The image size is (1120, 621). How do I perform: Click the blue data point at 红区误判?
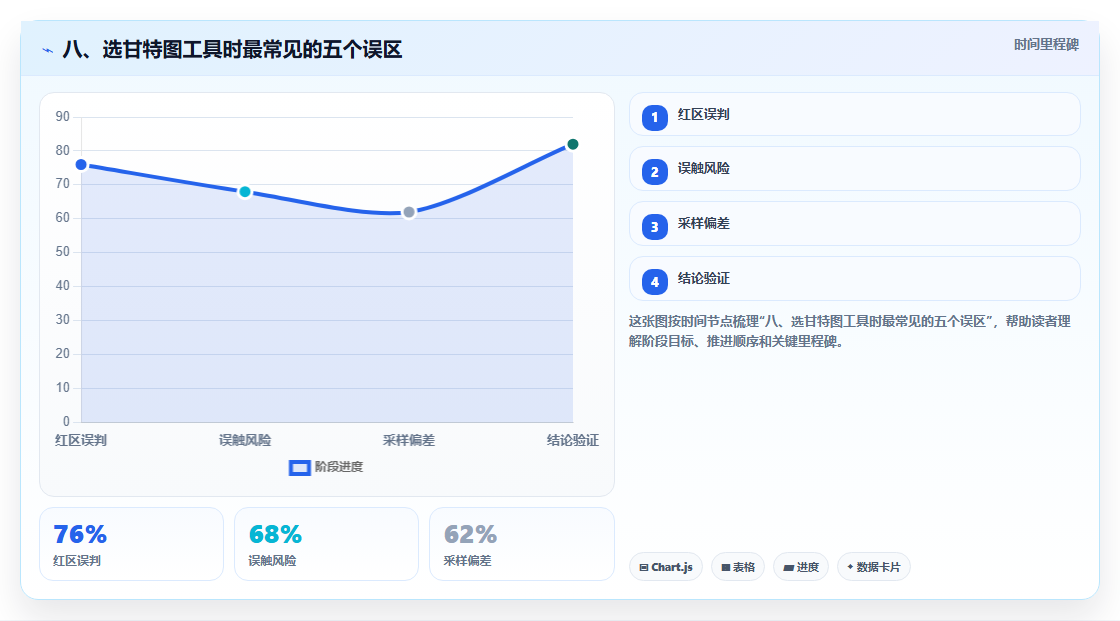pos(81,165)
